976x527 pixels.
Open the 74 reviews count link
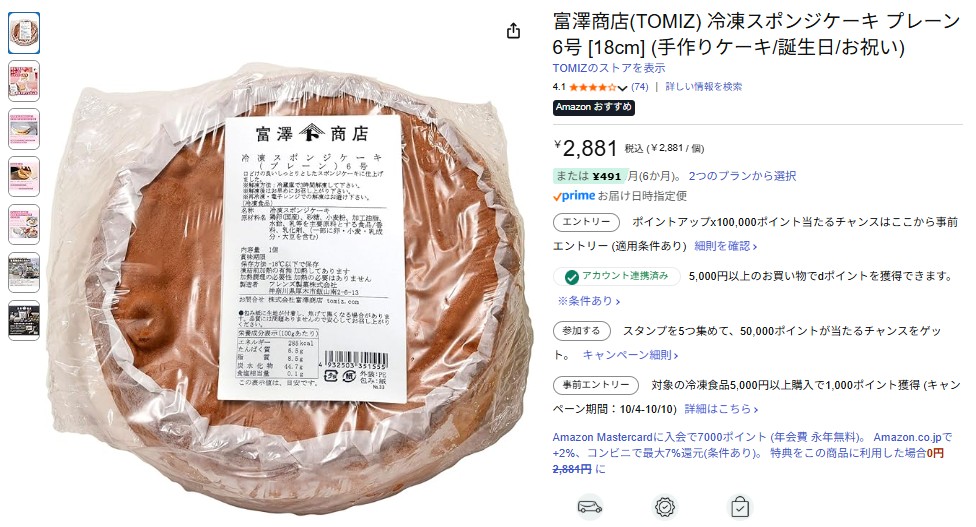[640, 87]
